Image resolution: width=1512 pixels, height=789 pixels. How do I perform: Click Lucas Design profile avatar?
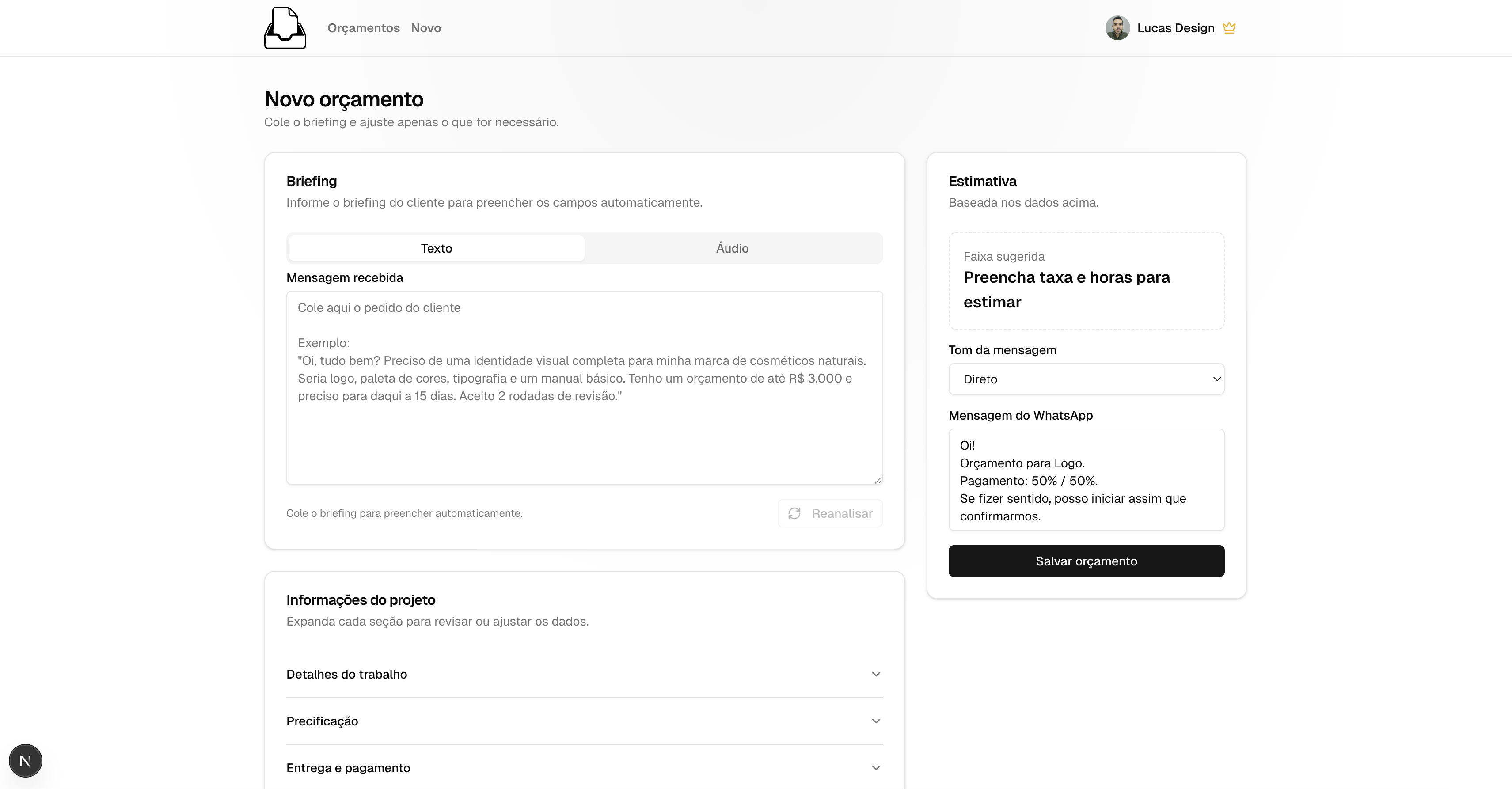(1117, 28)
